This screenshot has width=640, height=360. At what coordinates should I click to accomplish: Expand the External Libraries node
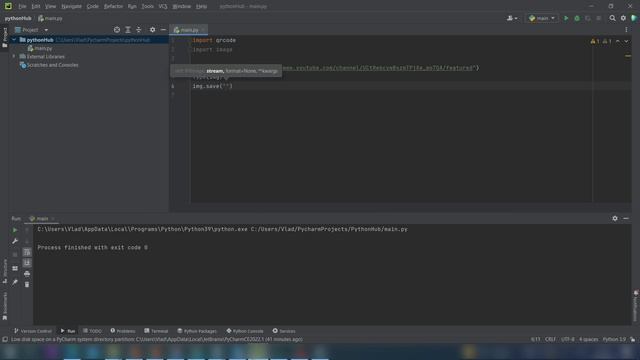[14, 57]
